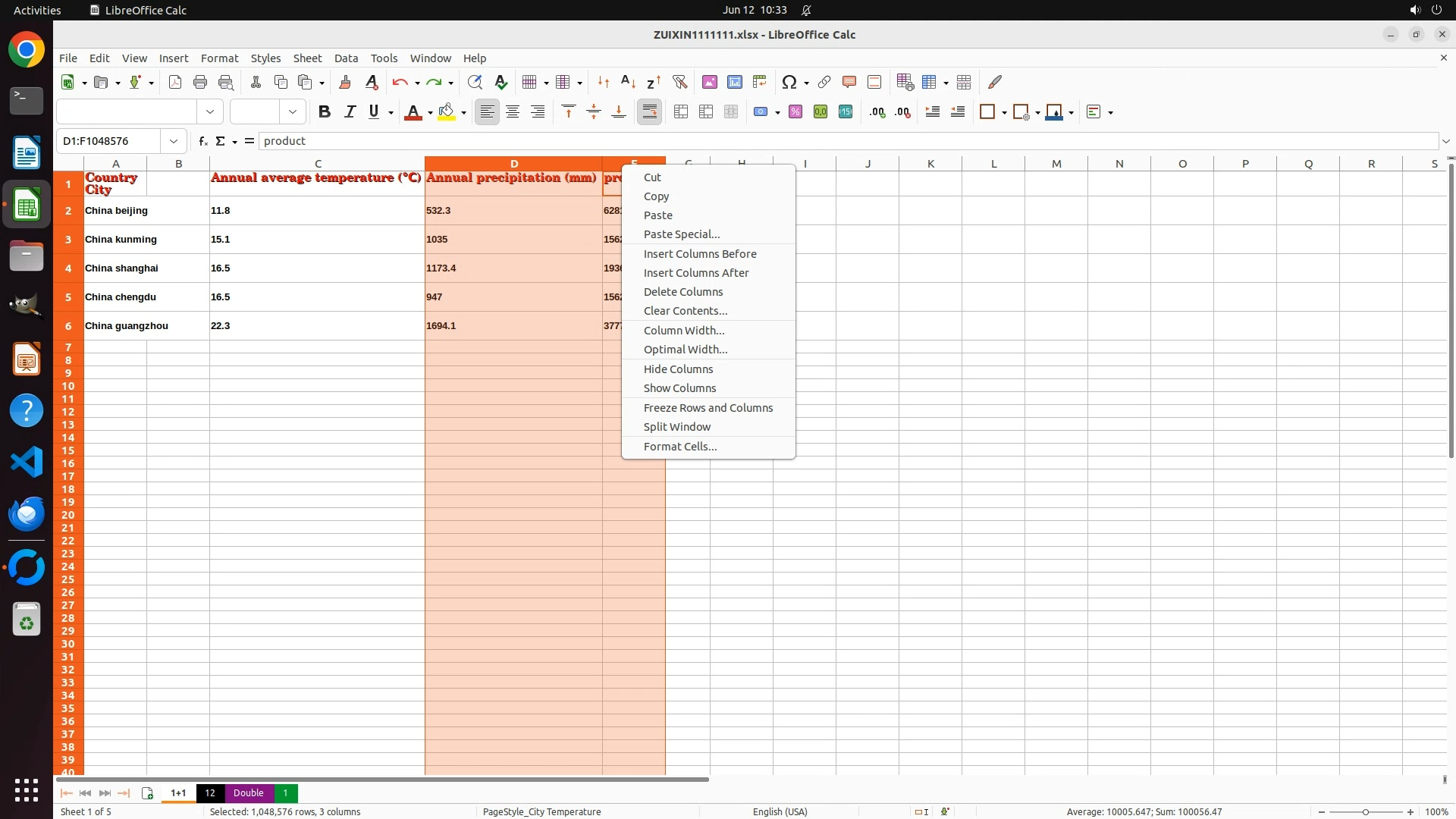Toggle the Wrap Text button
The image size is (1456, 819).
pos(649,112)
